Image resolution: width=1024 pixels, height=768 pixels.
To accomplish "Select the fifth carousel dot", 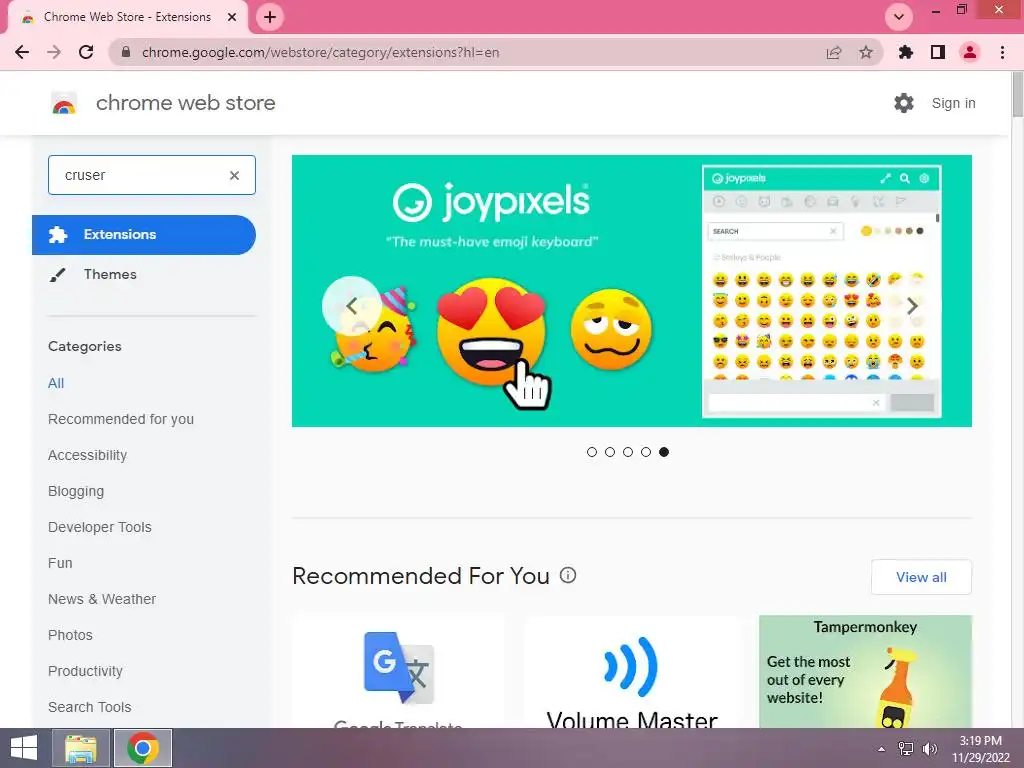I will tap(664, 452).
